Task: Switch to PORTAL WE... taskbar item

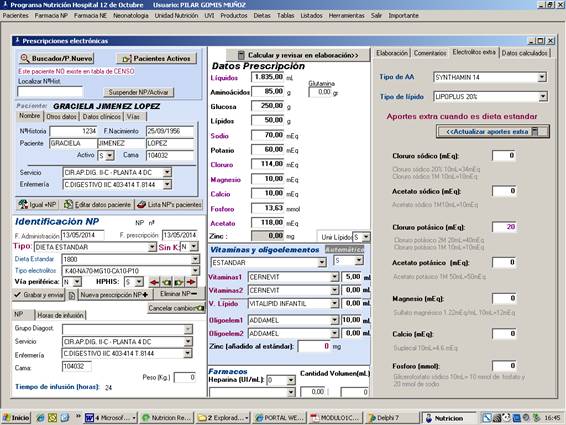Action: tap(279, 418)
